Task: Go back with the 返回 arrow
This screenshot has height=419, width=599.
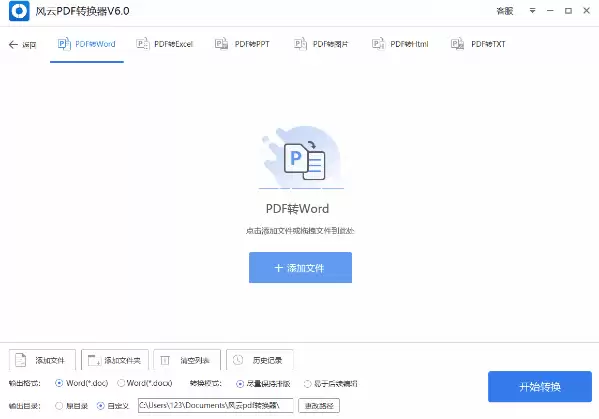Action: pyautogui.click(x=23, y=45)
